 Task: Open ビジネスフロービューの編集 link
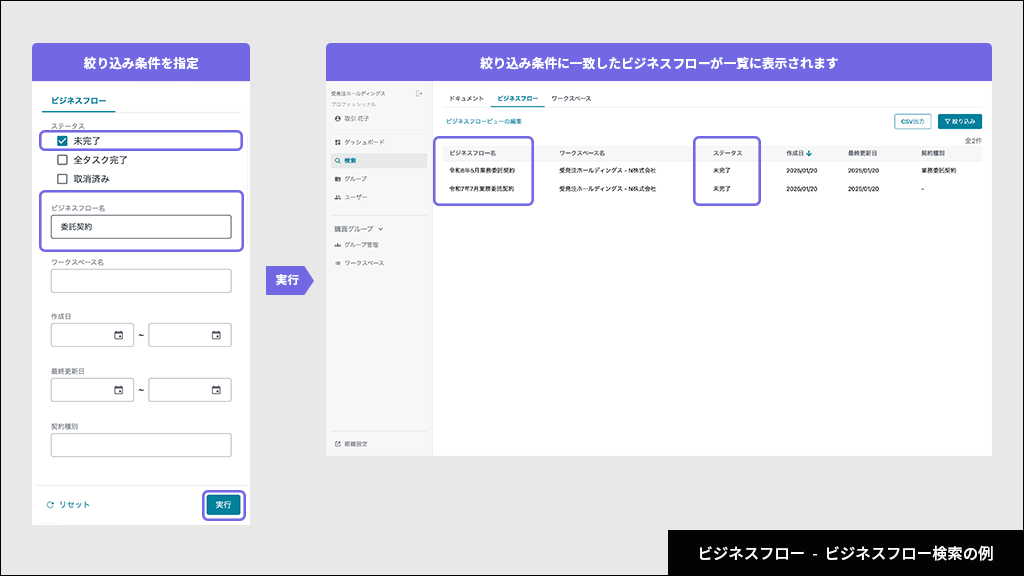[x=484, y=121]
